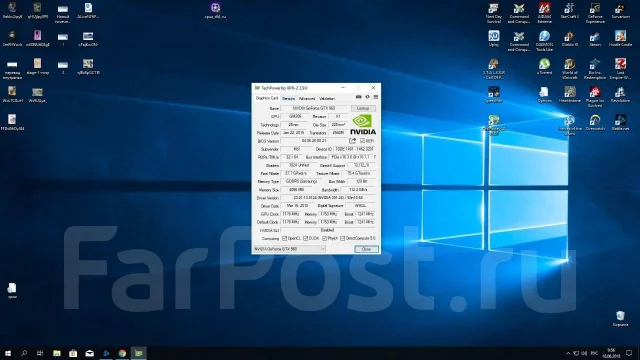Open Hustle Castle desktop shortcut

coord(620,39)
